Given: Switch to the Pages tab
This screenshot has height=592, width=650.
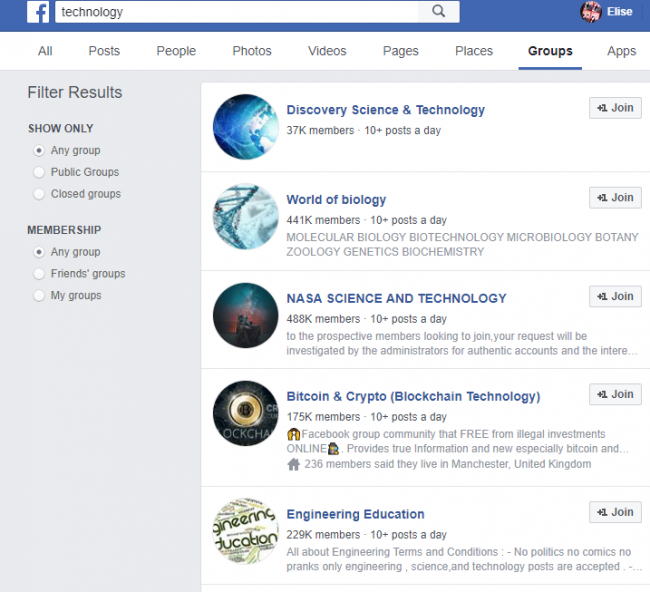Looking at the screenshot, I should point(400,51).
